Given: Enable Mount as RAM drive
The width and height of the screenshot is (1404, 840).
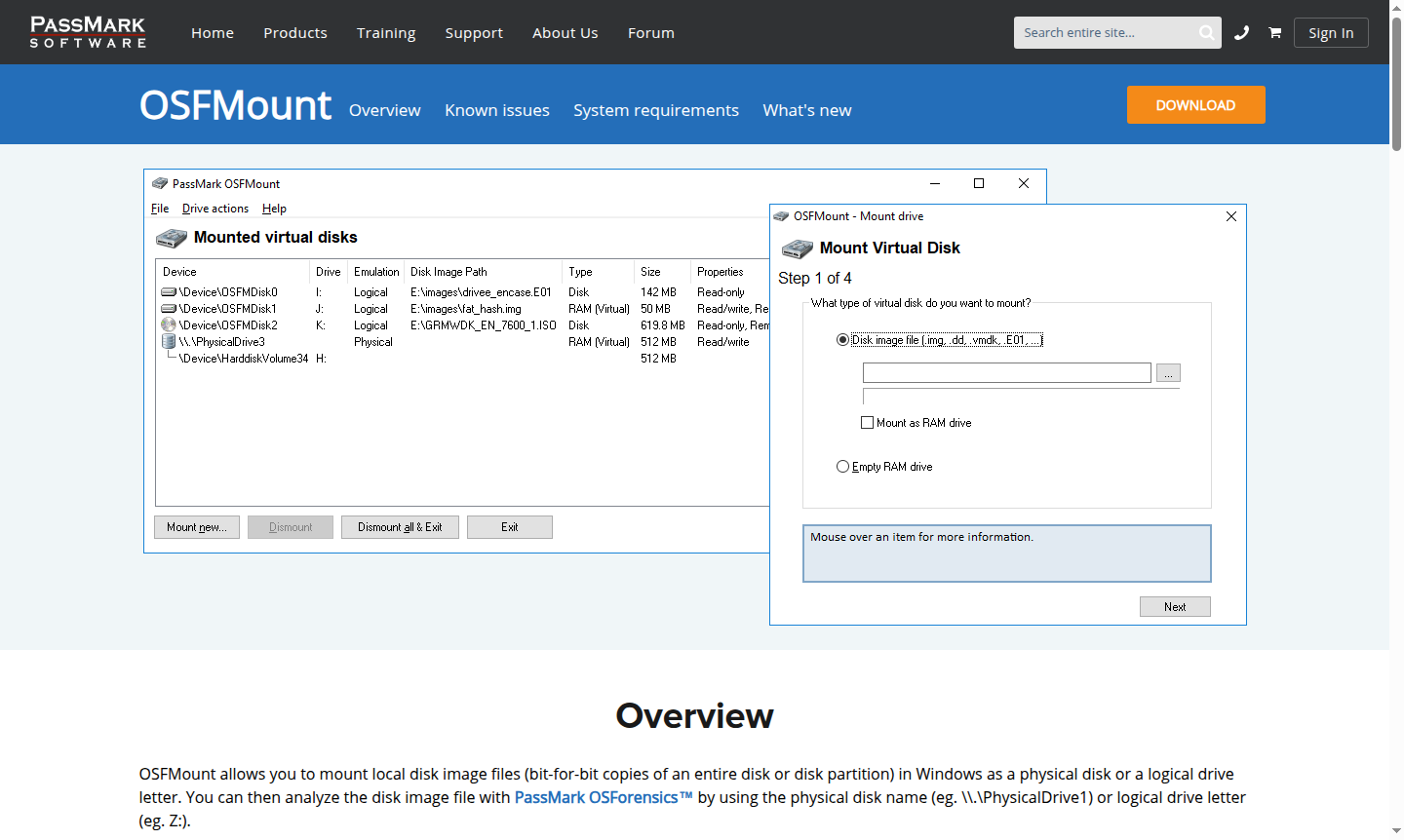Looking at the screenshot, I should click(x=867, y=422).
